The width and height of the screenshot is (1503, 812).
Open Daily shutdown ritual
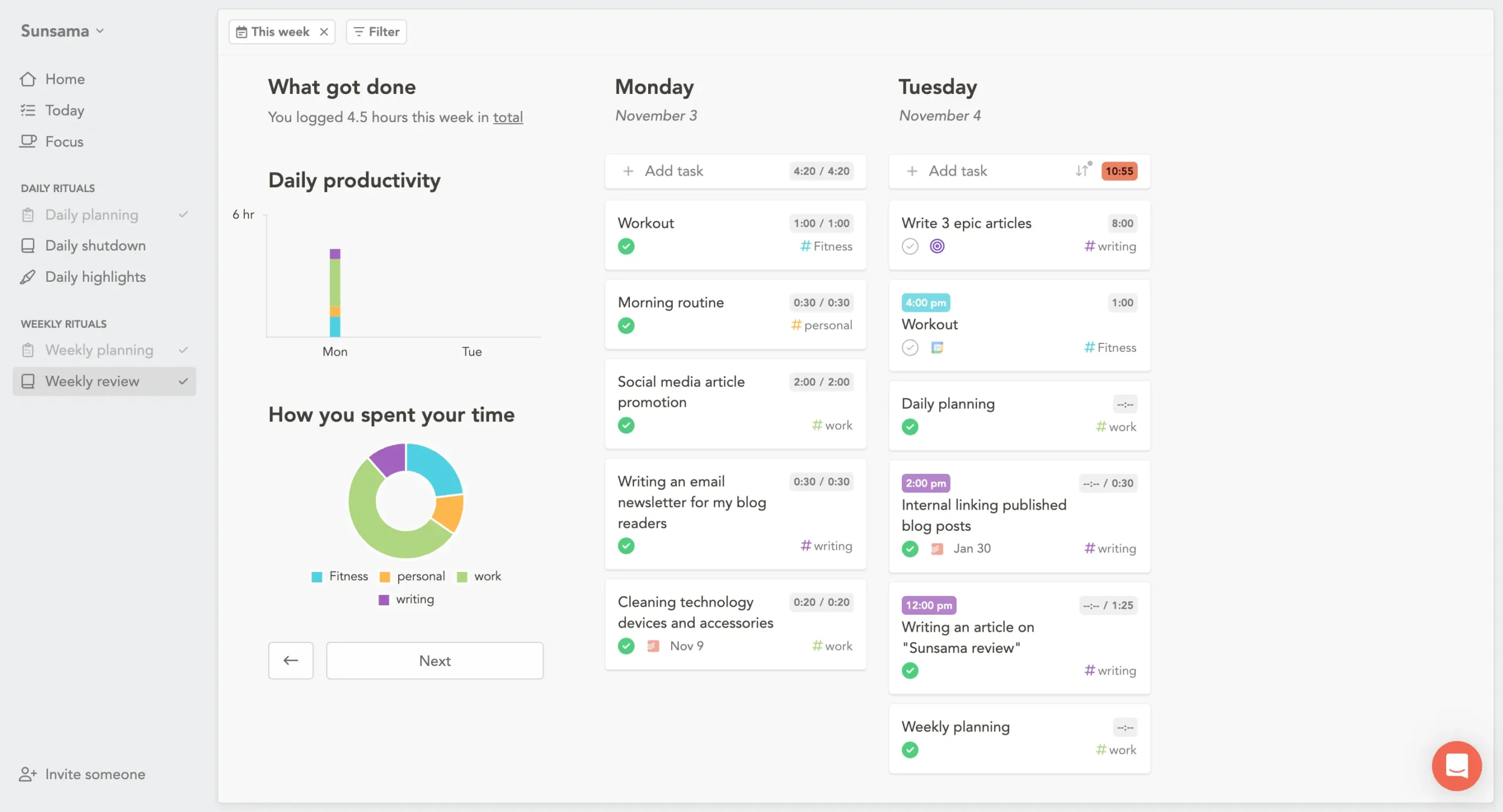click(x=95, y=245)
